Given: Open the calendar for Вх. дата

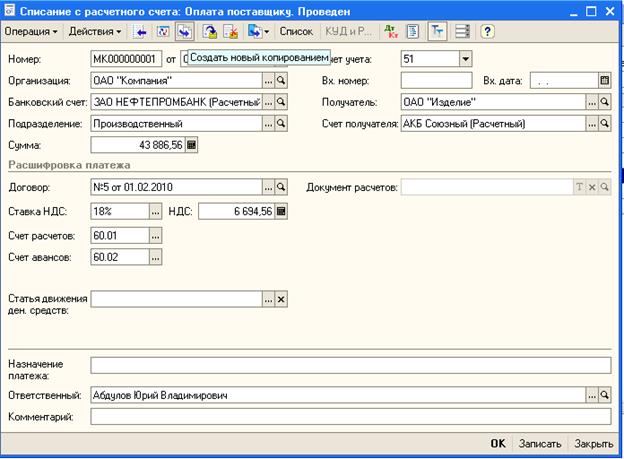Looking at the screenshot, I should click(x=604, y=80).
